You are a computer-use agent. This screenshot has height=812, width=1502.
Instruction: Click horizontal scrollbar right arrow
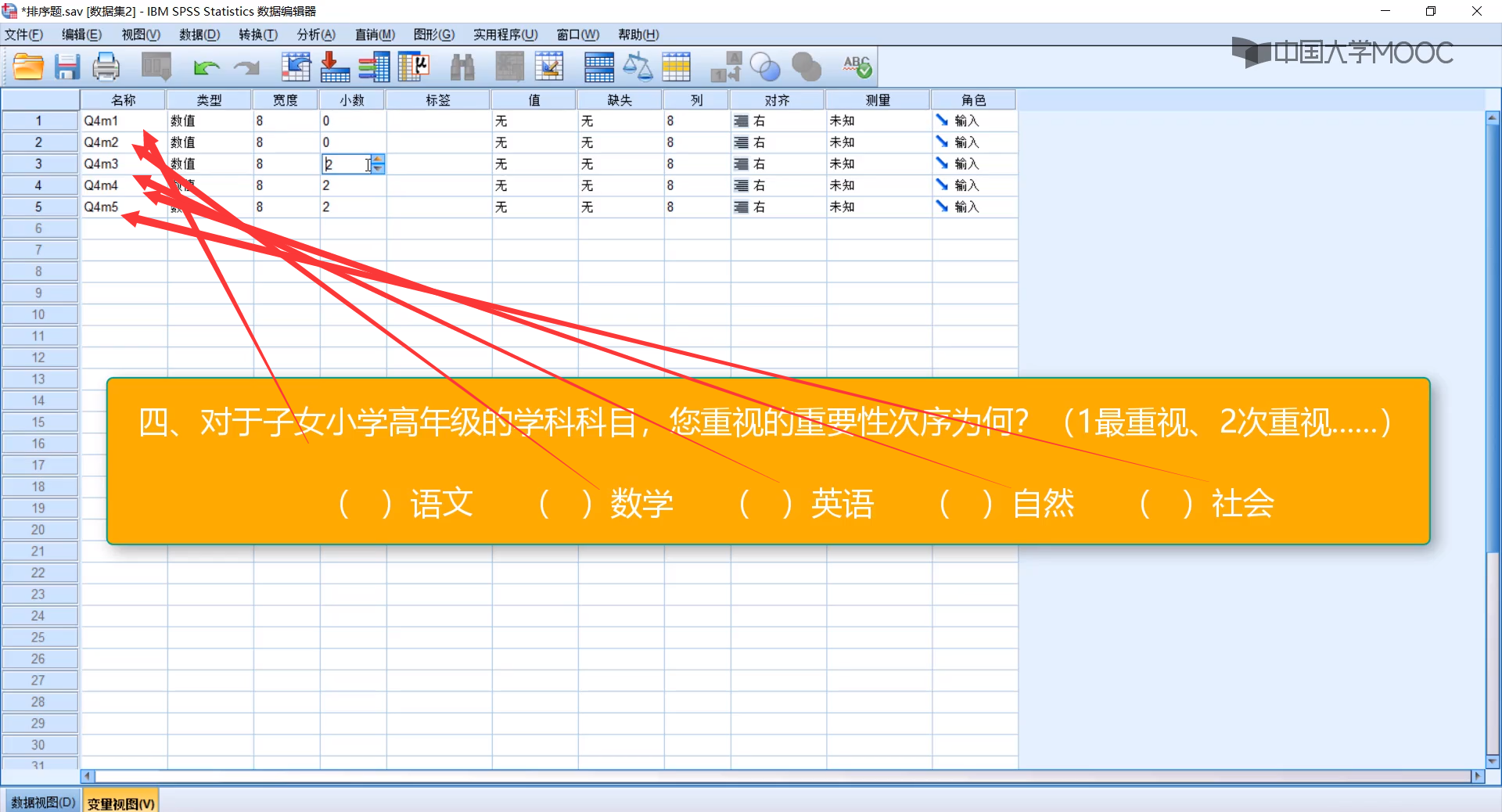pyautogui.click(x=1478, y=776)
